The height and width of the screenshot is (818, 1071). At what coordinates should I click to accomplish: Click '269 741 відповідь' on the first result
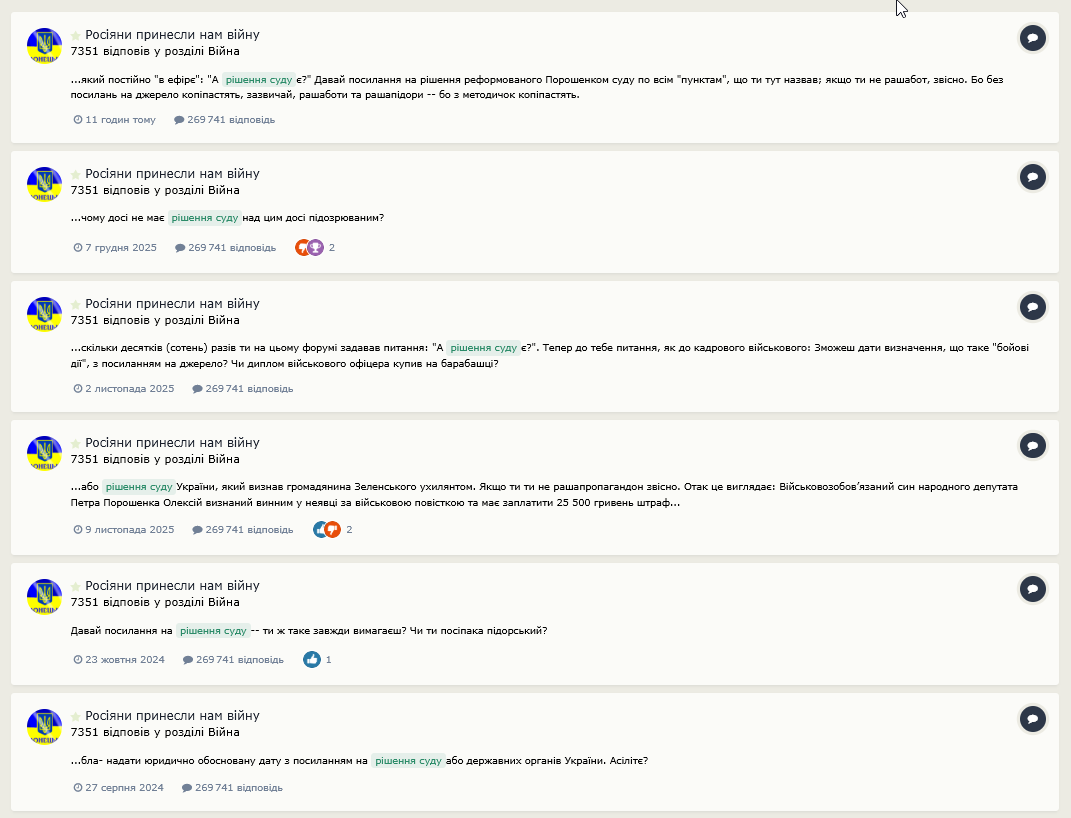225,119
